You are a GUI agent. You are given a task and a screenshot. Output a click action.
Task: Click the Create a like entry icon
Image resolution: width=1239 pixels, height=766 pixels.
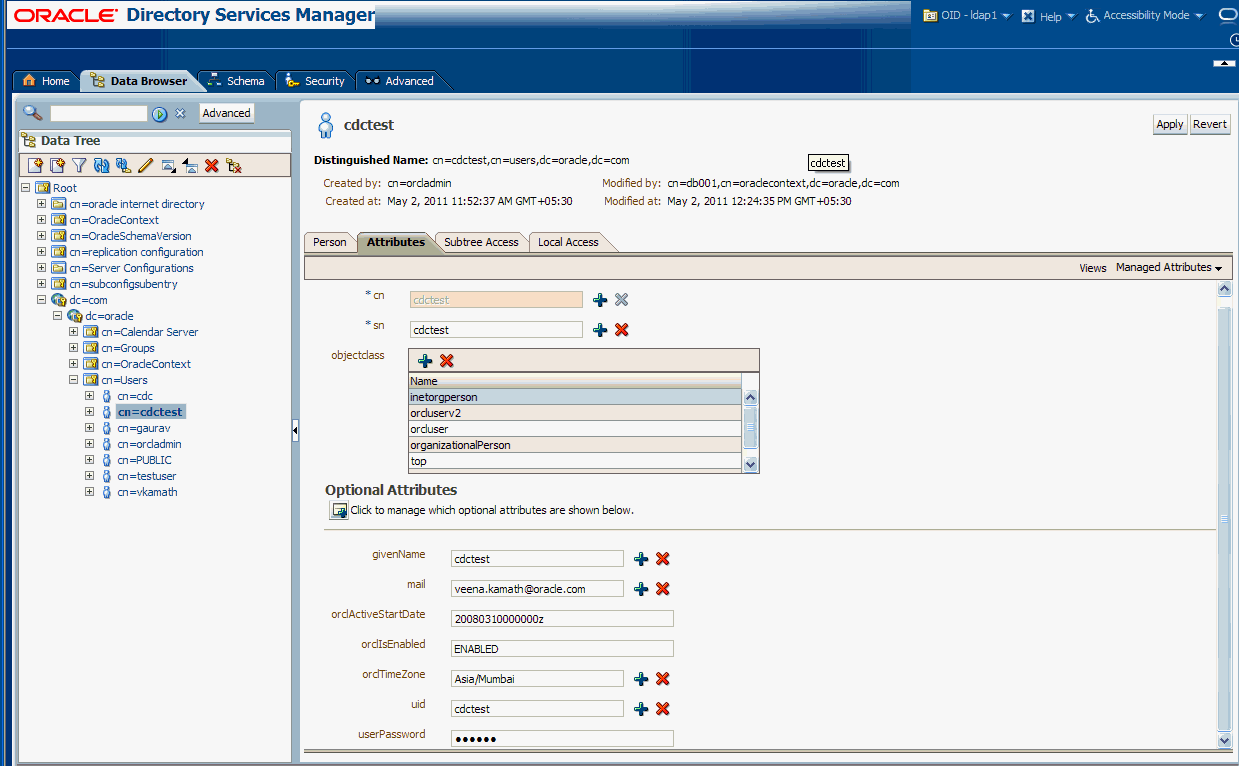pyautogui.click(x=57, y=165)
